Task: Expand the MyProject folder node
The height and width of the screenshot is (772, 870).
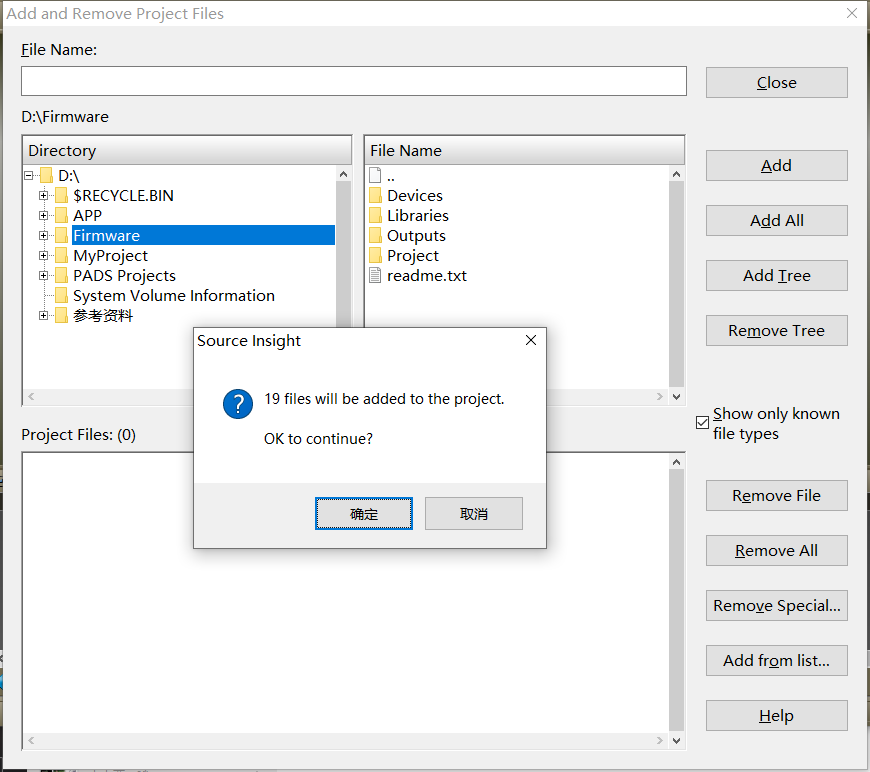Action: click(x=43, y=255)
